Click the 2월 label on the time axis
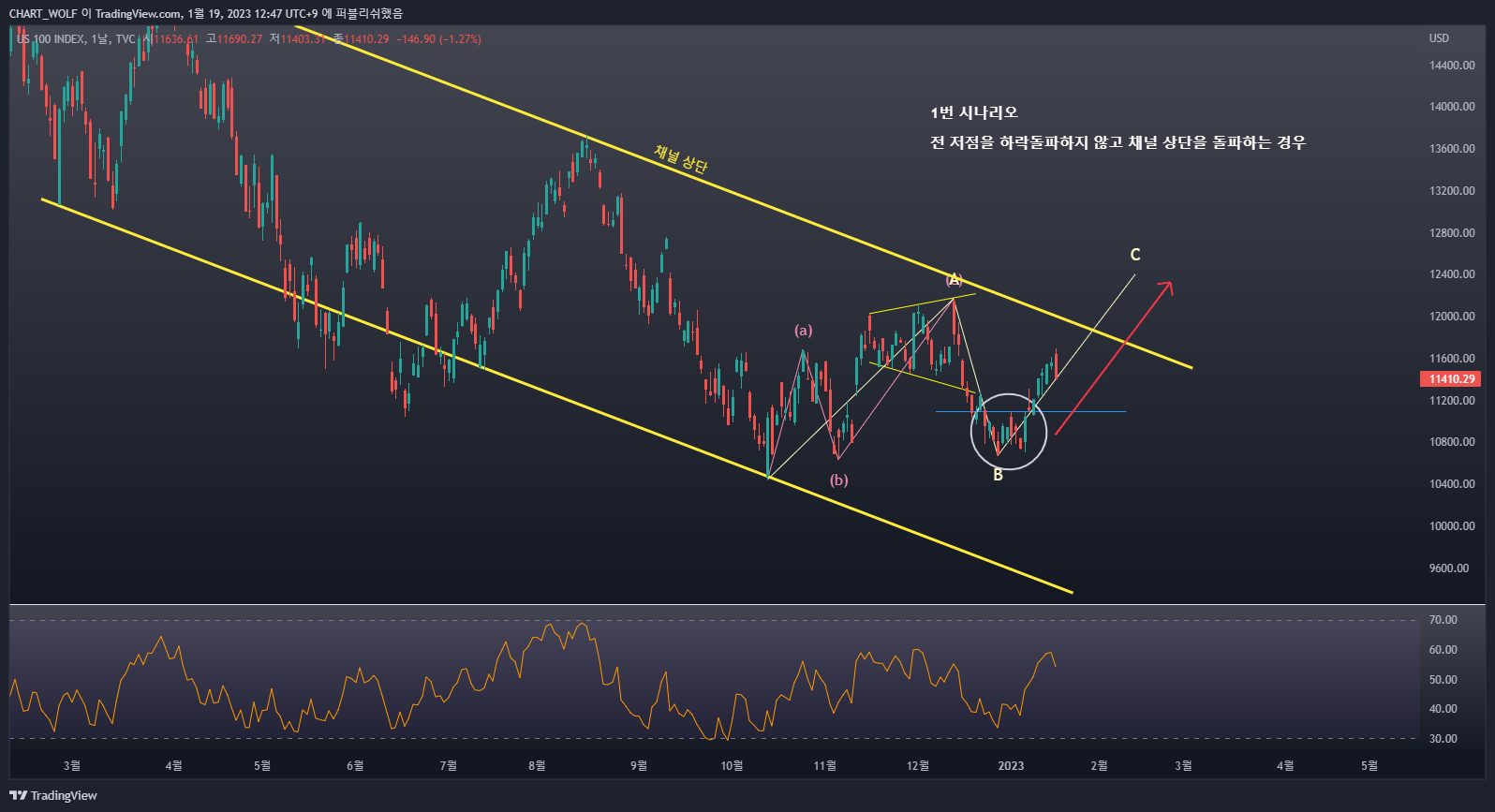Screen dimensions: 1495x812 point(1100,766)
